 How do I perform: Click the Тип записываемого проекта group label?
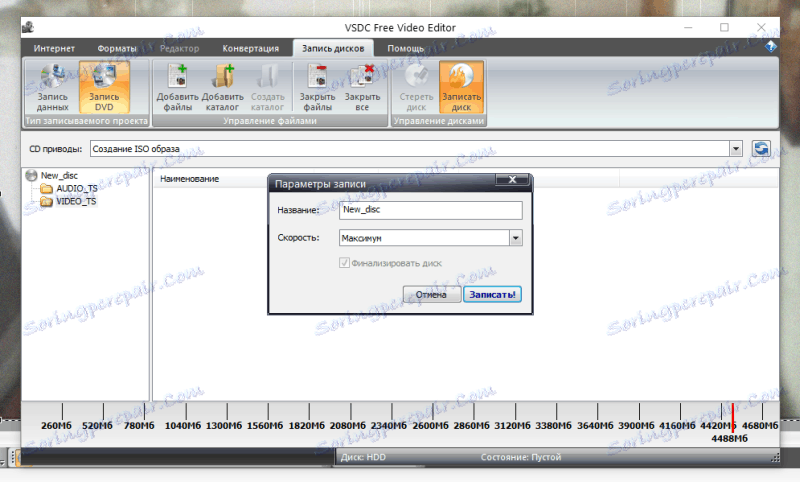[86, 121]
